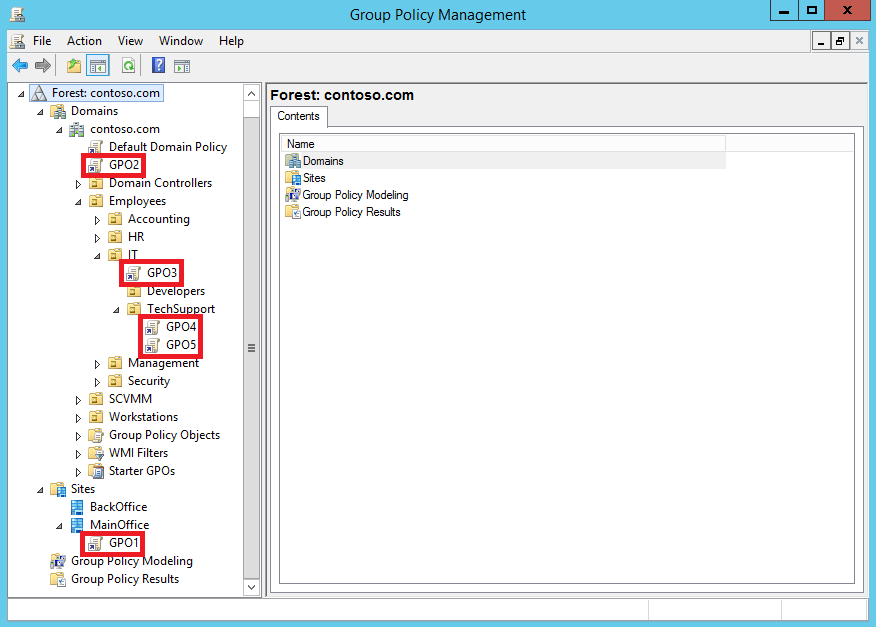Click the Group Policy Objects container icon

pos(96,435)
